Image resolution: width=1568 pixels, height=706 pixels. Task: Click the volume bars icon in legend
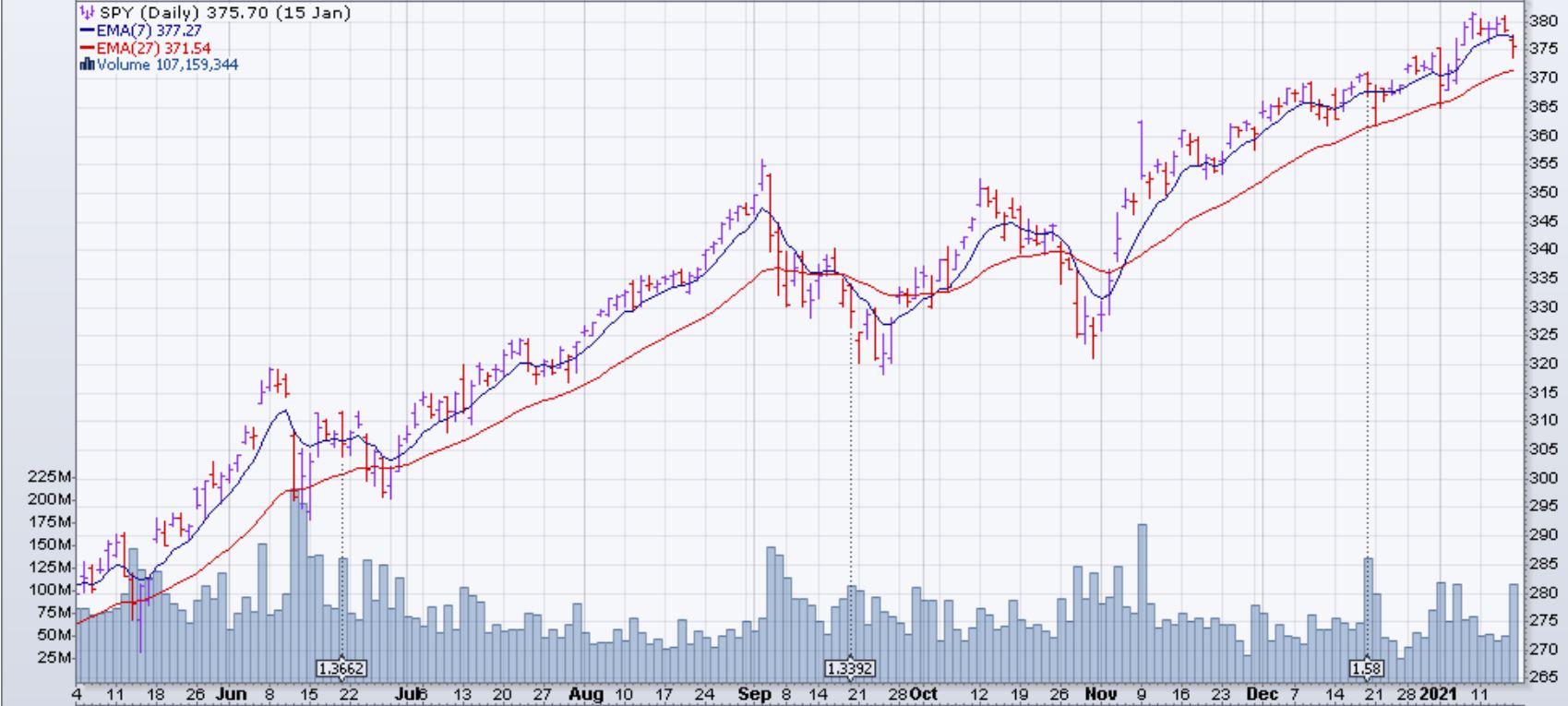click(87, 65)
